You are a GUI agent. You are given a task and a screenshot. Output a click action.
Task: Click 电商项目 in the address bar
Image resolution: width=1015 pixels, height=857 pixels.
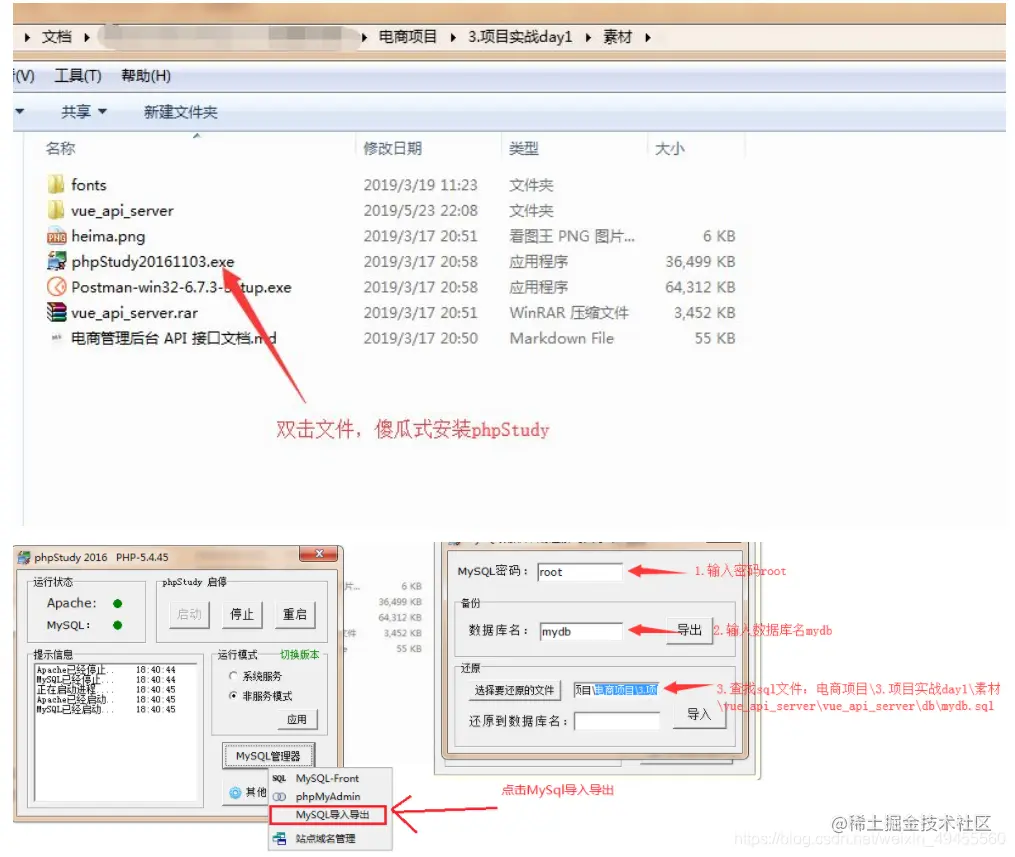(407, 37)
